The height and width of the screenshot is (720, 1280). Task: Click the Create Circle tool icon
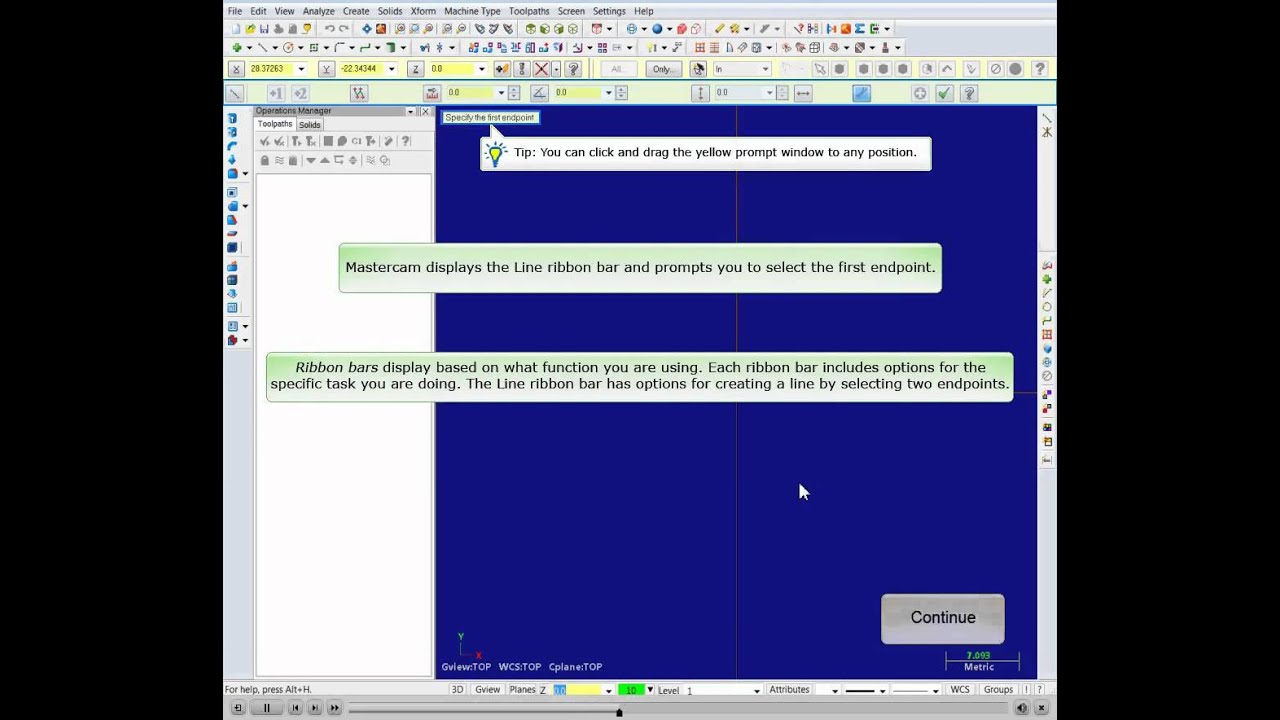pyautogui.click(x=288, y=47)
